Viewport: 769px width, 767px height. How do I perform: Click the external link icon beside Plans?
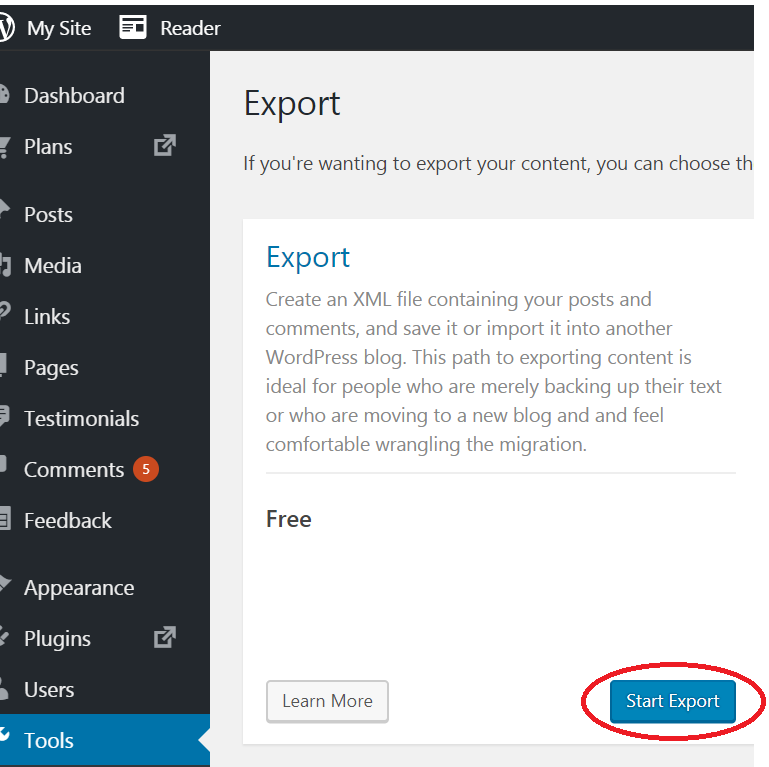pos(165,146)
